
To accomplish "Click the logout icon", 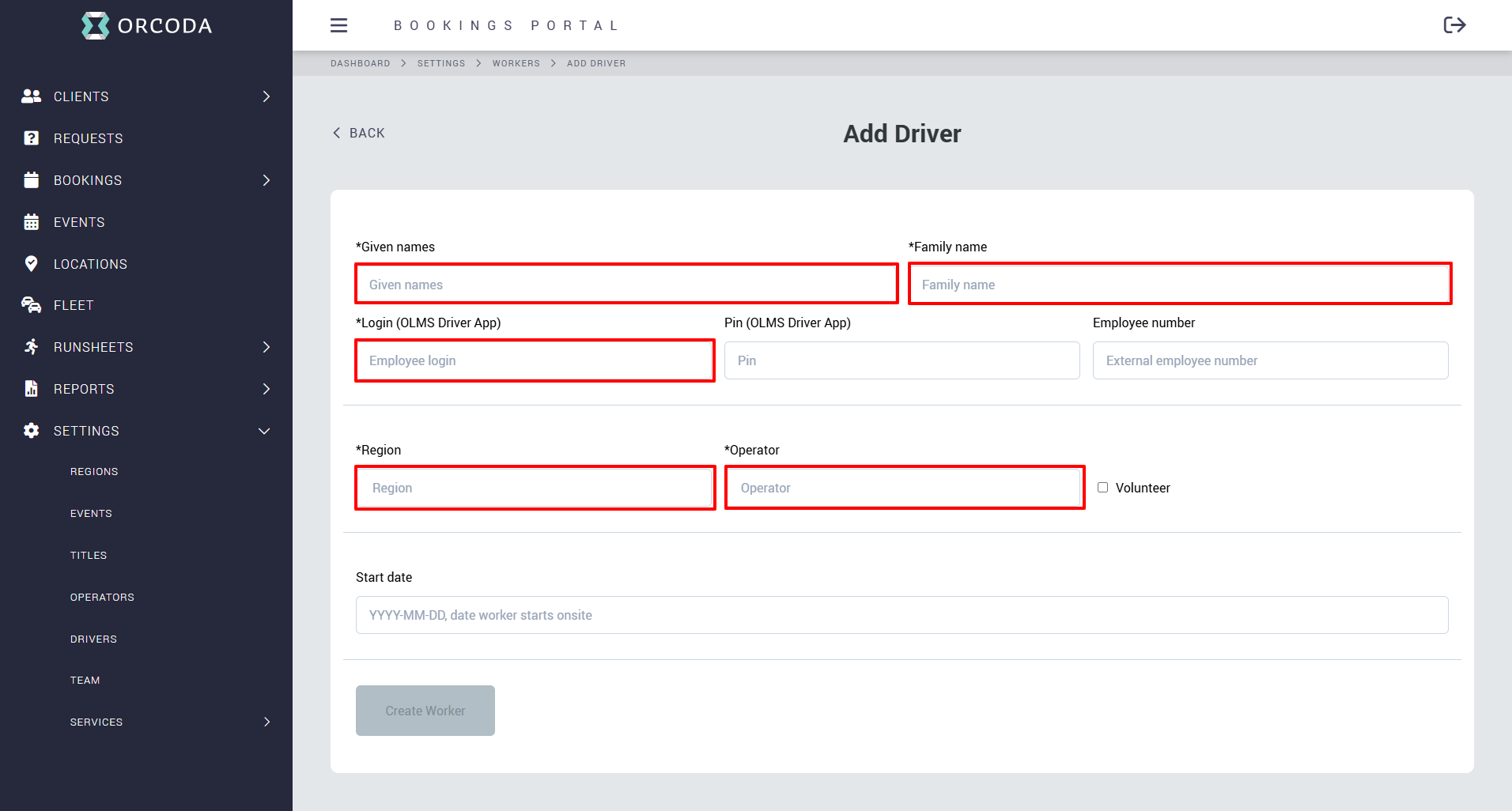I will [1454, 25].
